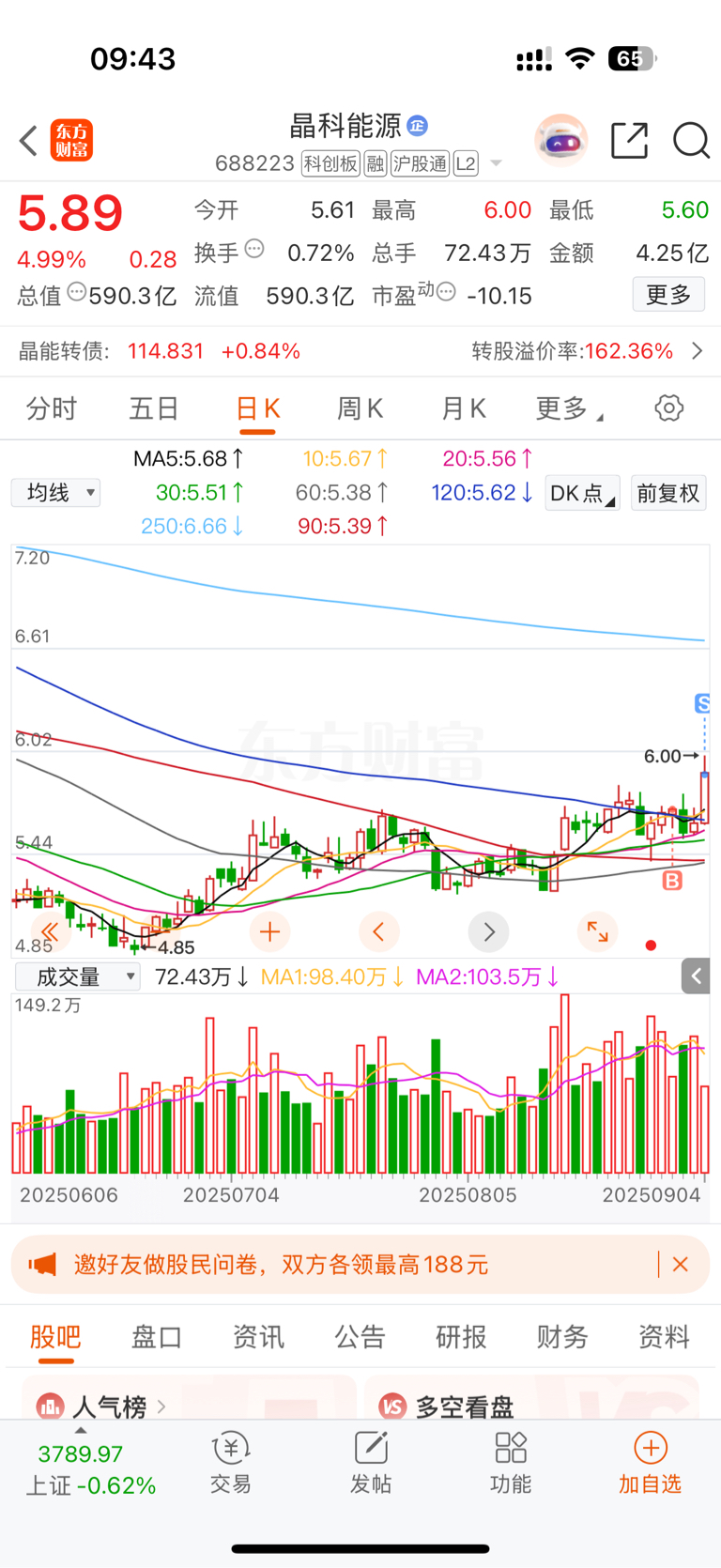
Task: Tap the L2 level tag
Action: [x=466, y=163]
